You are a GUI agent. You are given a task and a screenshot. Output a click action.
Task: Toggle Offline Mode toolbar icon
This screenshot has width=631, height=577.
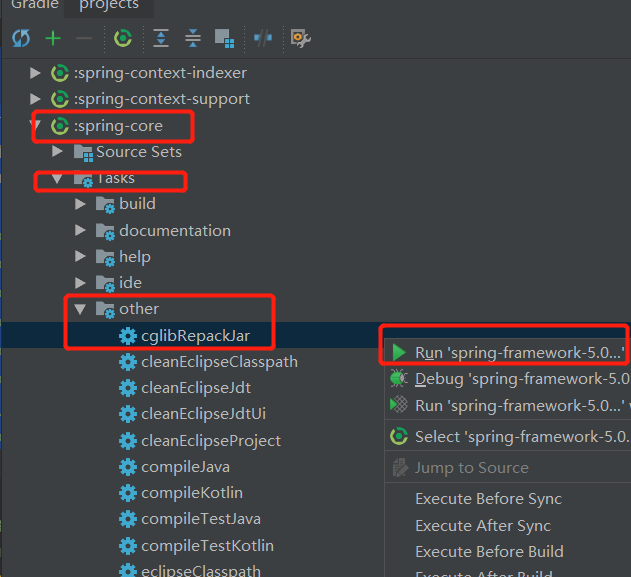point(263,38)
